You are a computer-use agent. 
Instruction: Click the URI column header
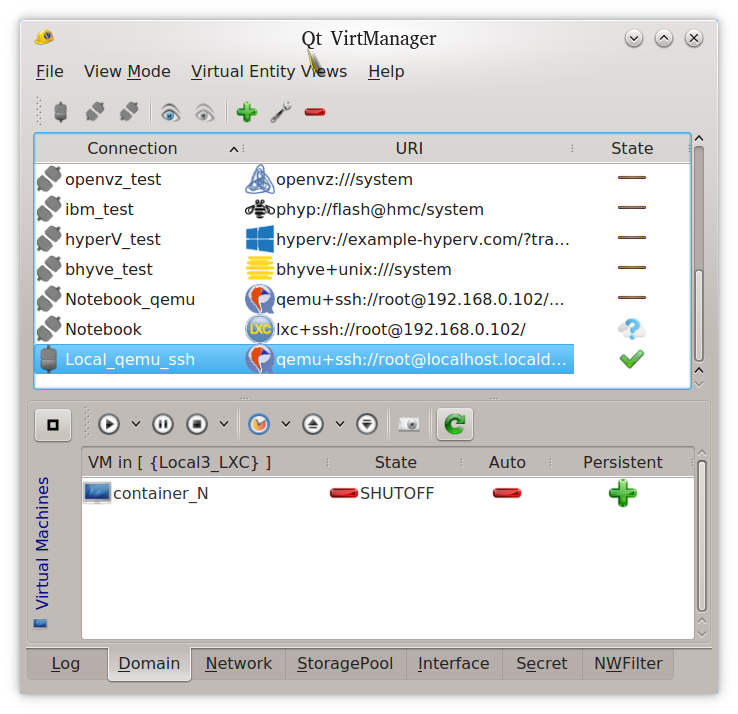tap(409, 149)
